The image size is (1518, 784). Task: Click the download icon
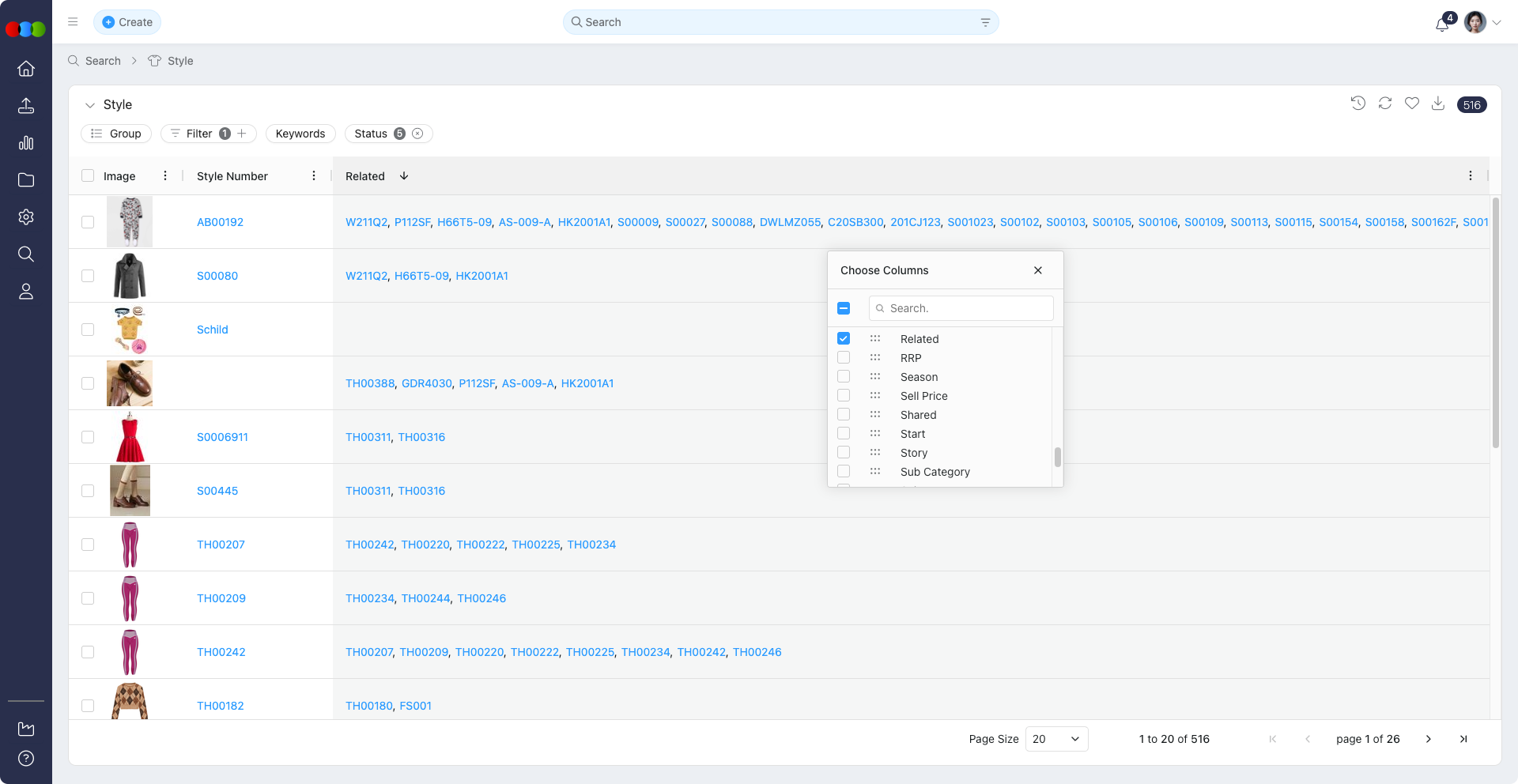pos(1438,104)
